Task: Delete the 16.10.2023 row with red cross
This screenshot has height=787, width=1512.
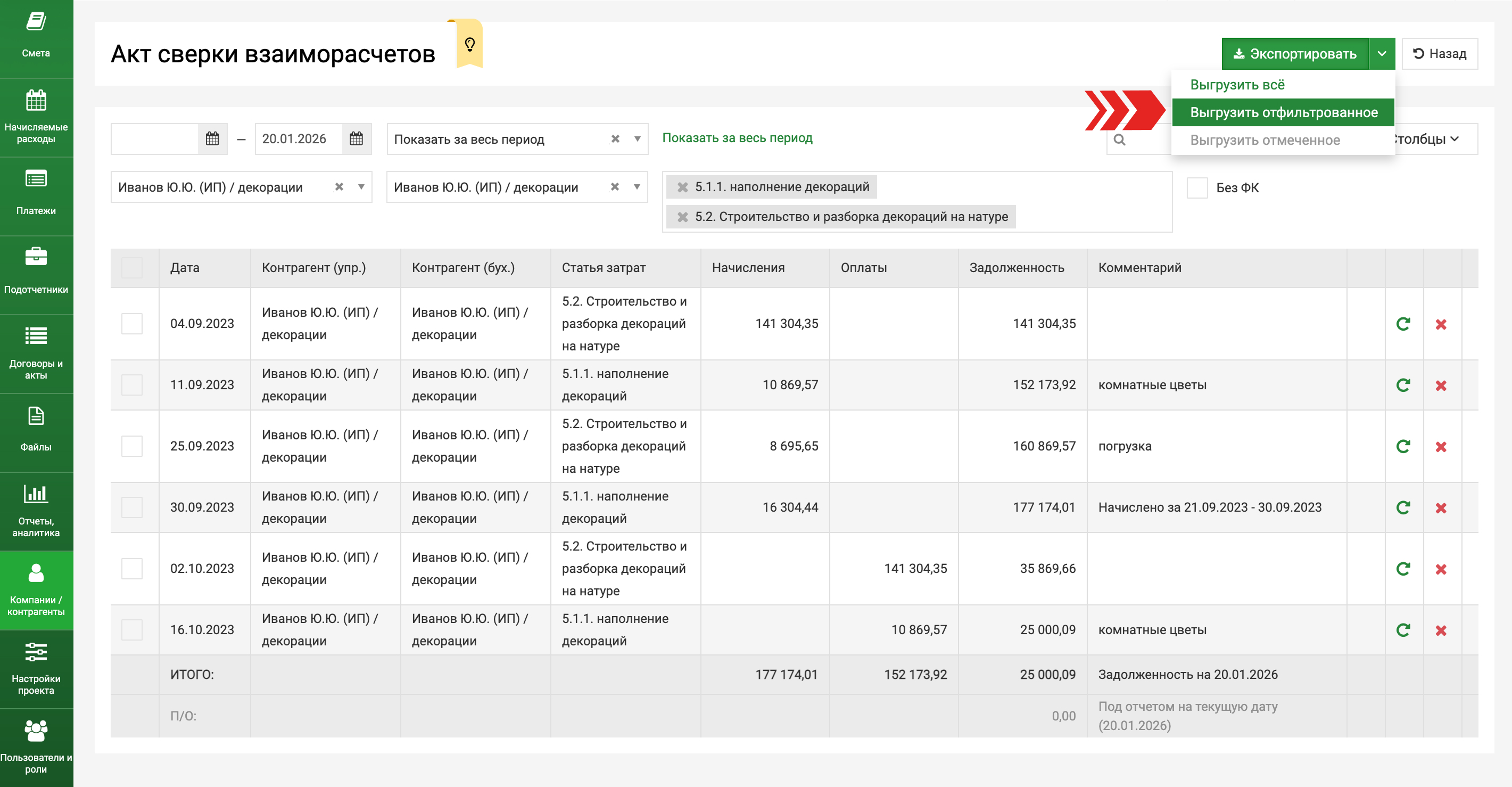Action: pos(1441,630)
